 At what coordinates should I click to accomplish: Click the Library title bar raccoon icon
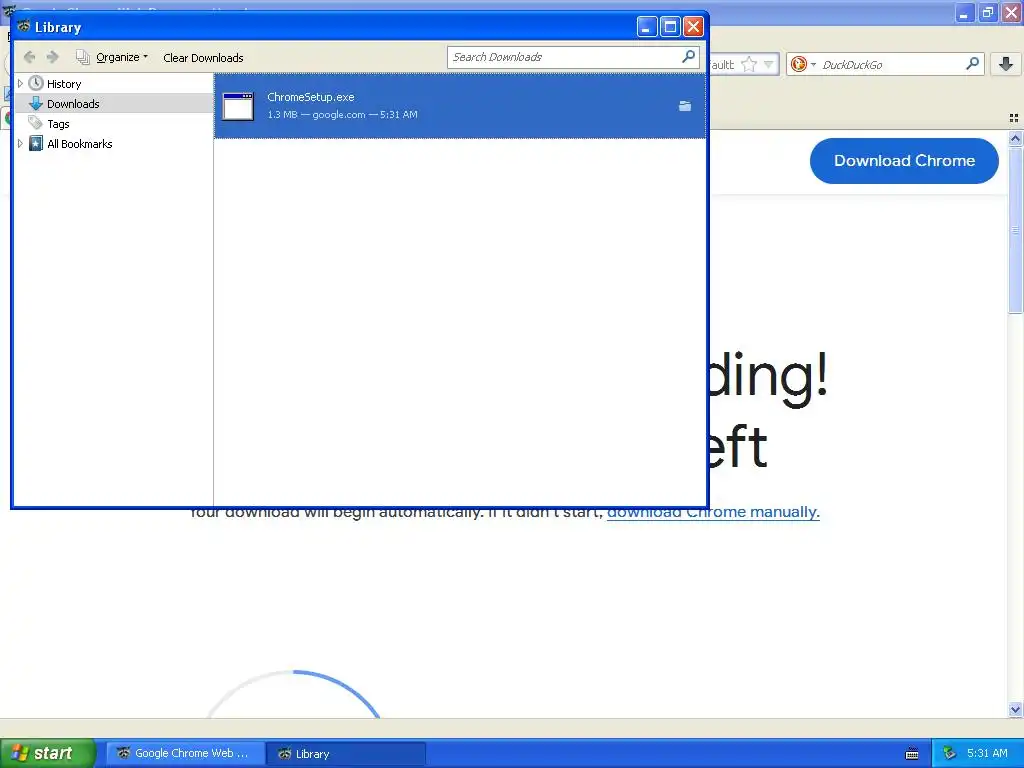(x=24, y=27)
